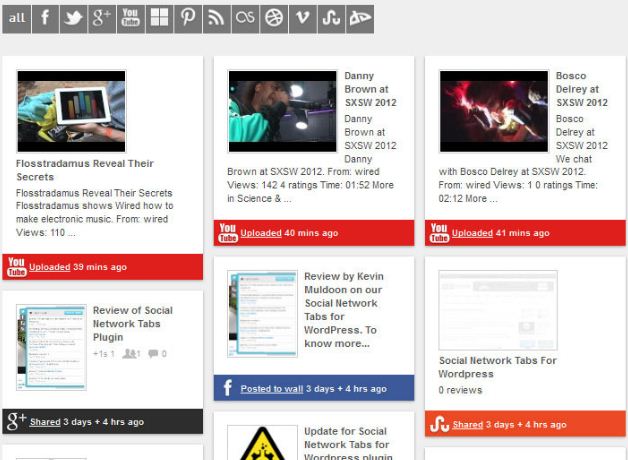
Task: Open 'Danny Brown at SXSW 2012' title
Action: [x=370, y=89]
